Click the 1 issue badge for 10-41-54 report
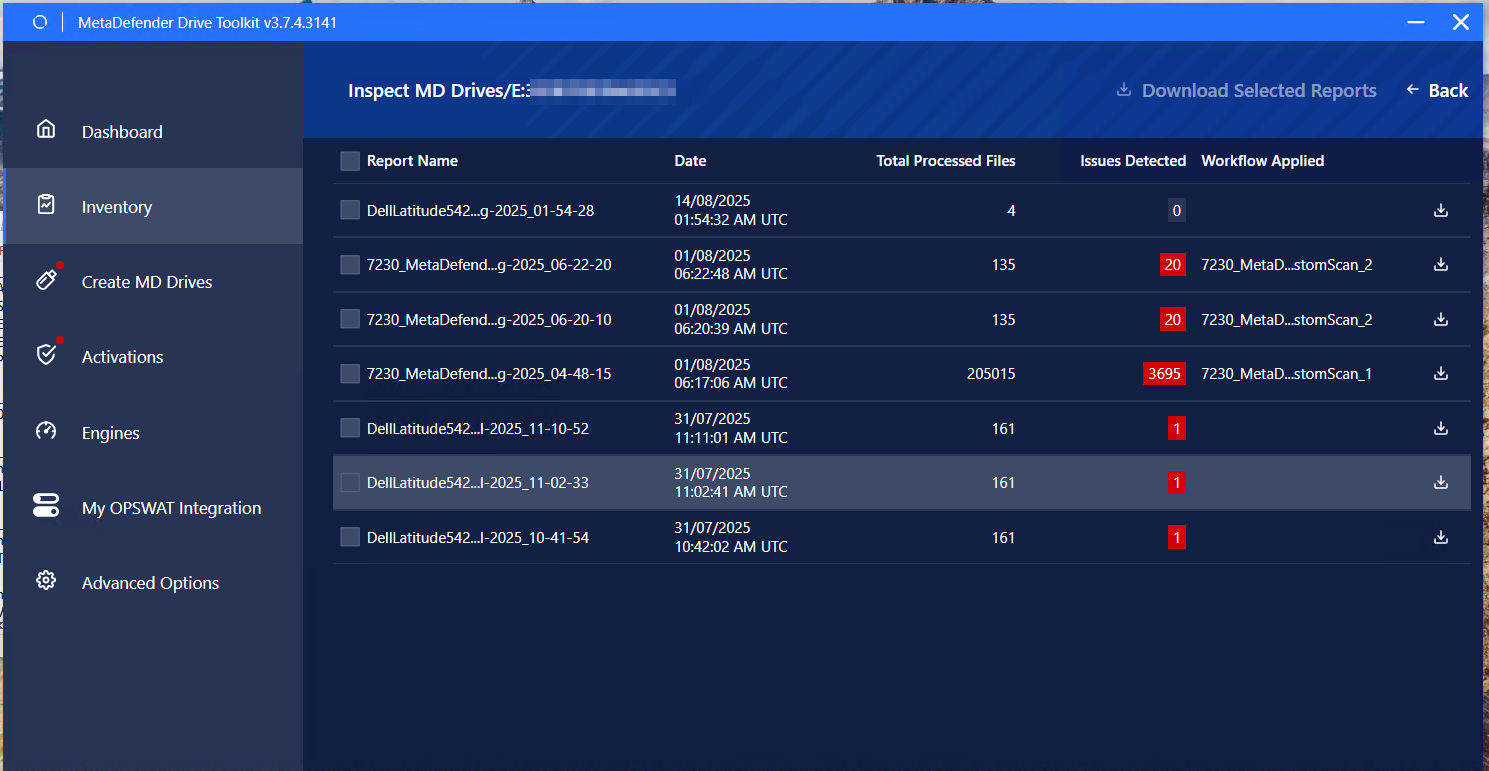 click(1177, 538)
